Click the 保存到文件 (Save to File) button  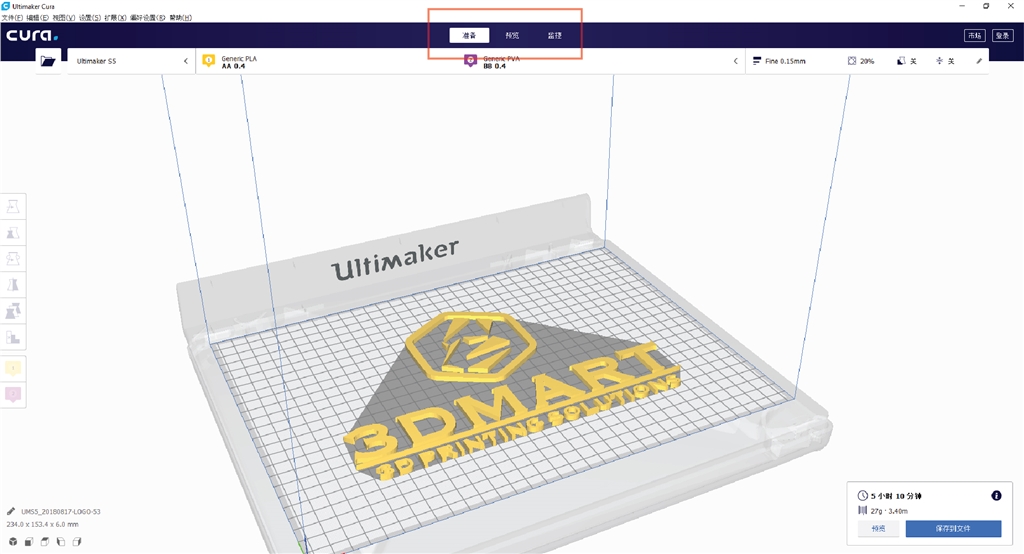952,528
